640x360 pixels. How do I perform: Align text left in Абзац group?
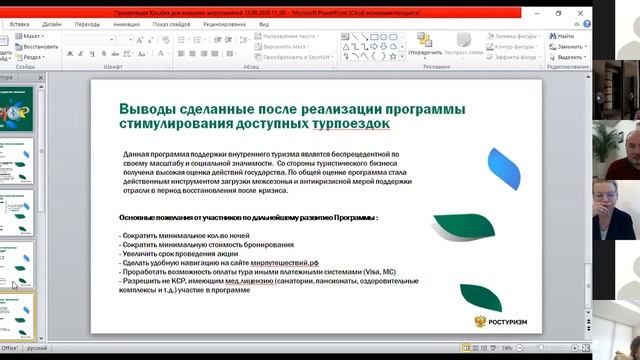[x=181, y=53]
